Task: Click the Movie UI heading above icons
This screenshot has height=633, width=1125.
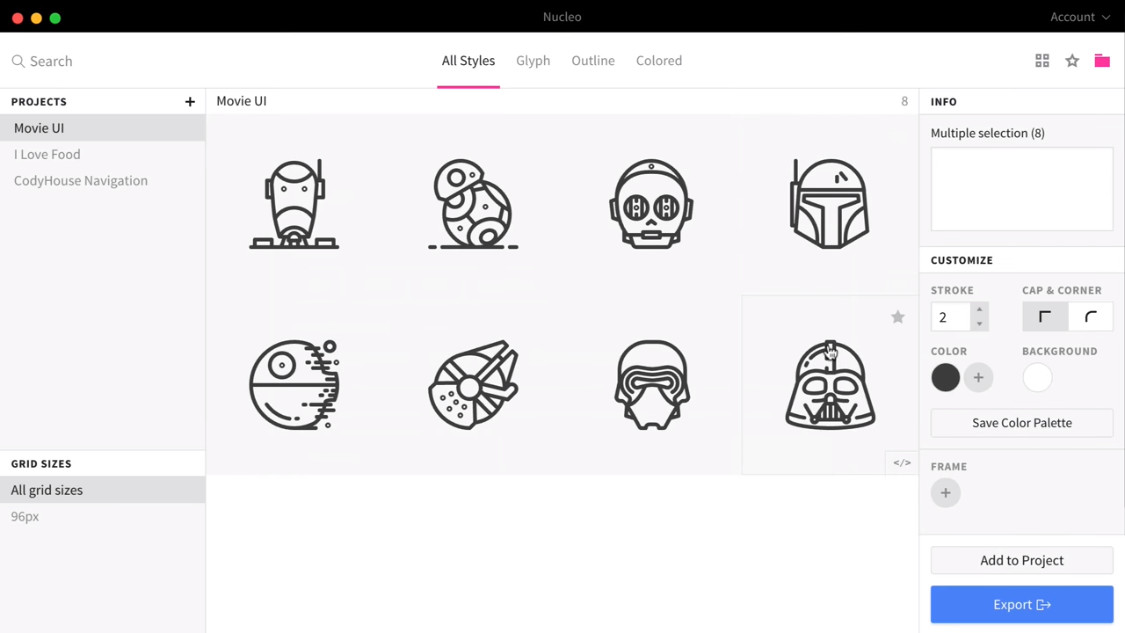Action: (242, 101)
